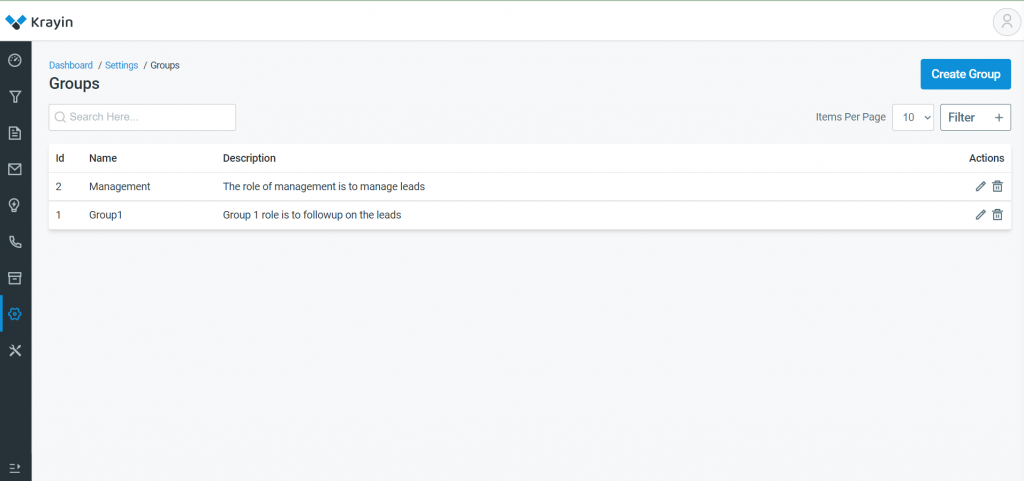
Task: Delete the Management group trash icon
Action: (997, 187)
